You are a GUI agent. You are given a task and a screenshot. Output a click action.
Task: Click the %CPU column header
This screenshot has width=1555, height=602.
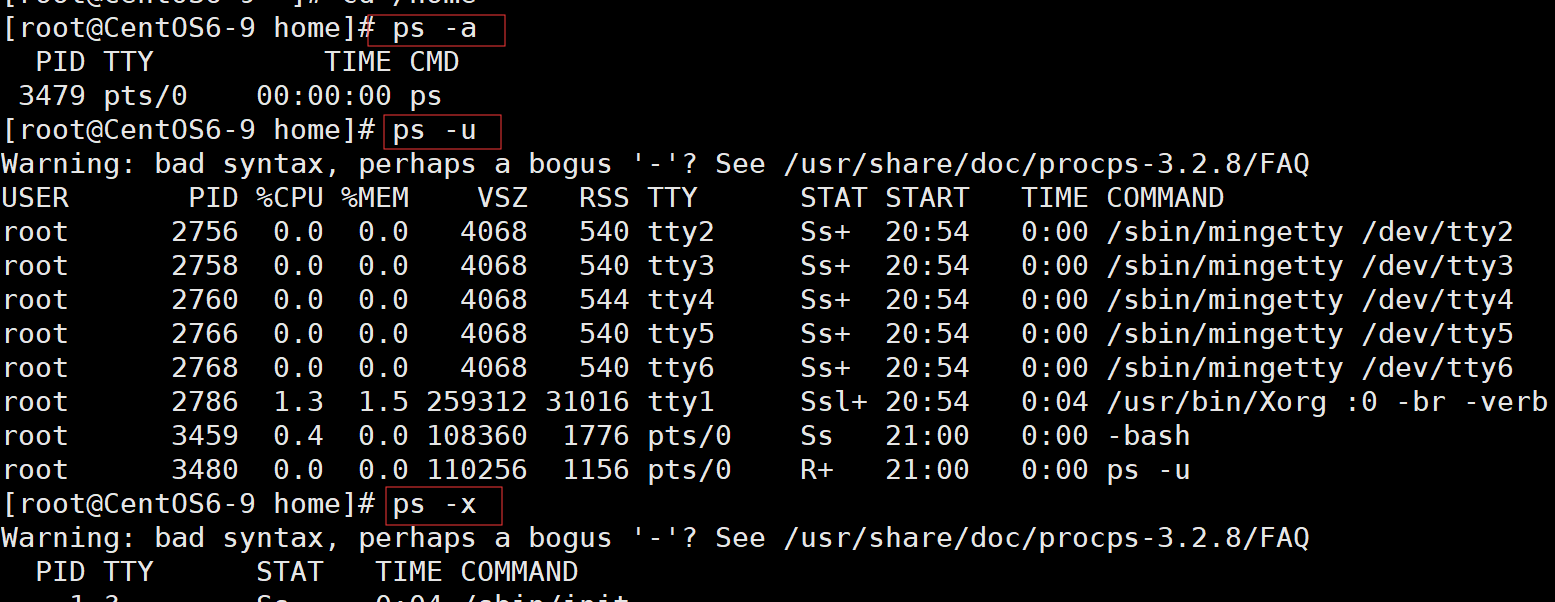(x=289, y=198)
